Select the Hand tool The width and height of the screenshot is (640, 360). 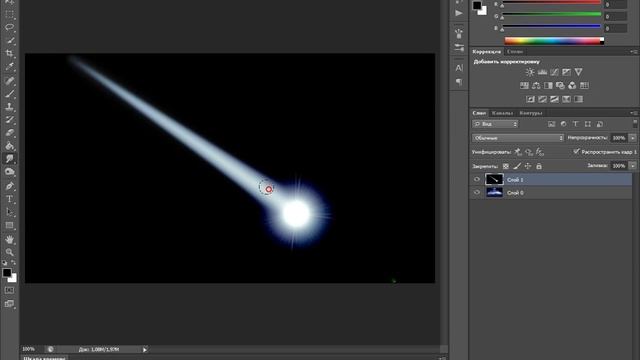9,240
